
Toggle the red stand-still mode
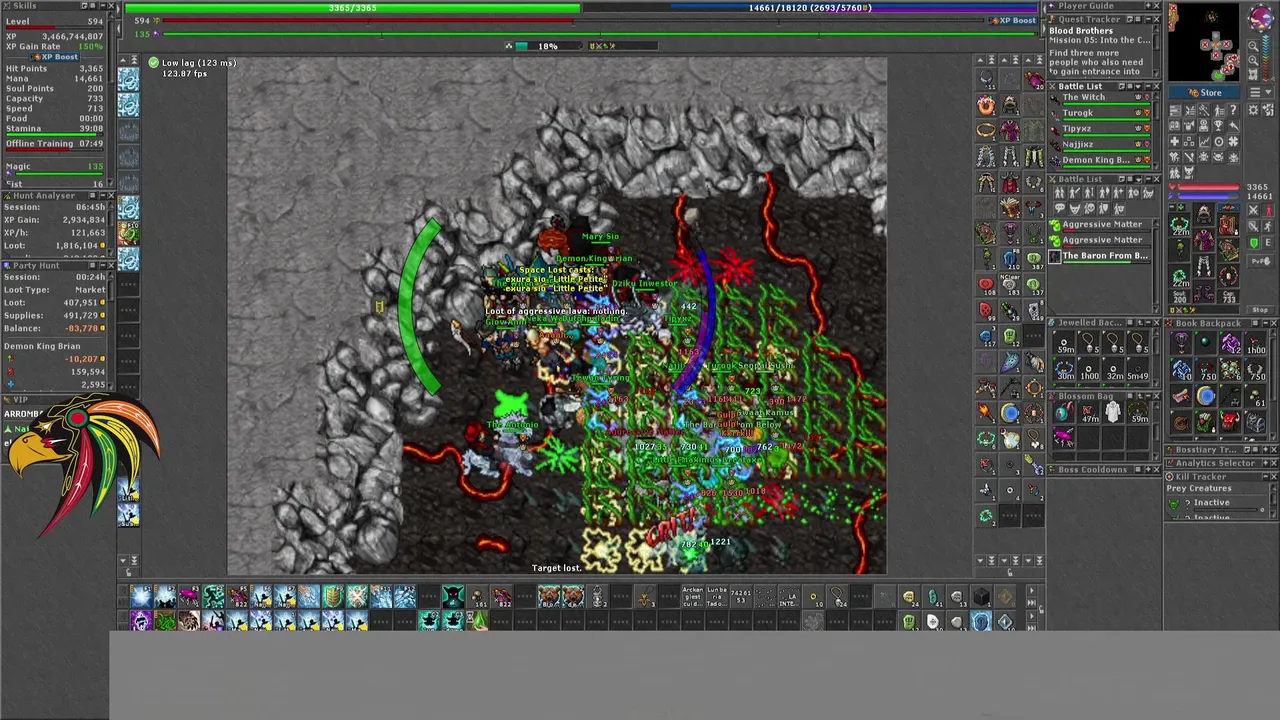1268,210
